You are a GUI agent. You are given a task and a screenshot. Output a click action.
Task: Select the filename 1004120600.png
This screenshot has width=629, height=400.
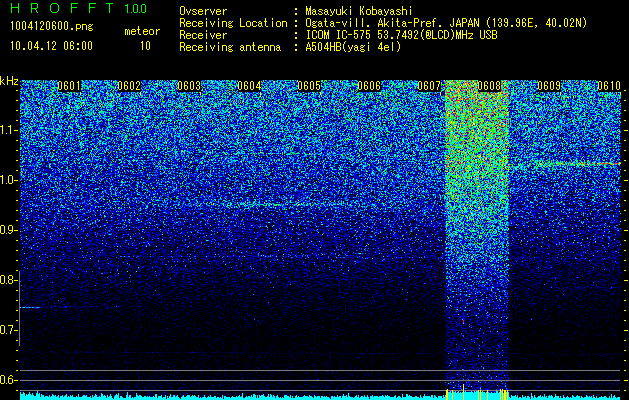[52, 27]
